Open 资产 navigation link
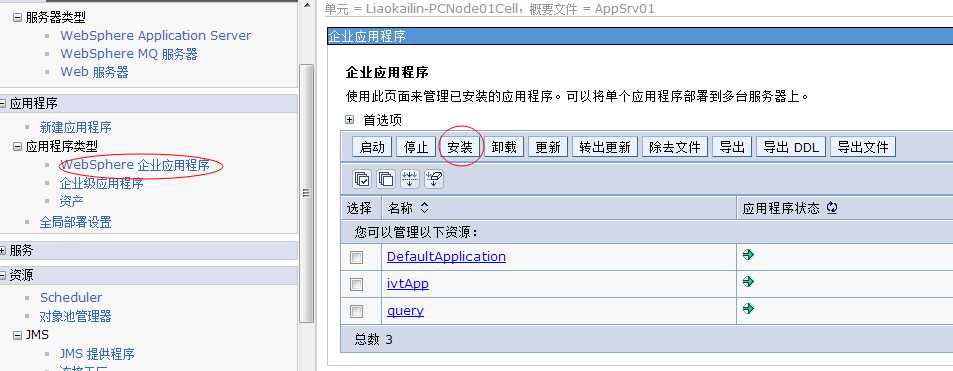The height and width of the screenshot is (371, 953). (71, 201)
